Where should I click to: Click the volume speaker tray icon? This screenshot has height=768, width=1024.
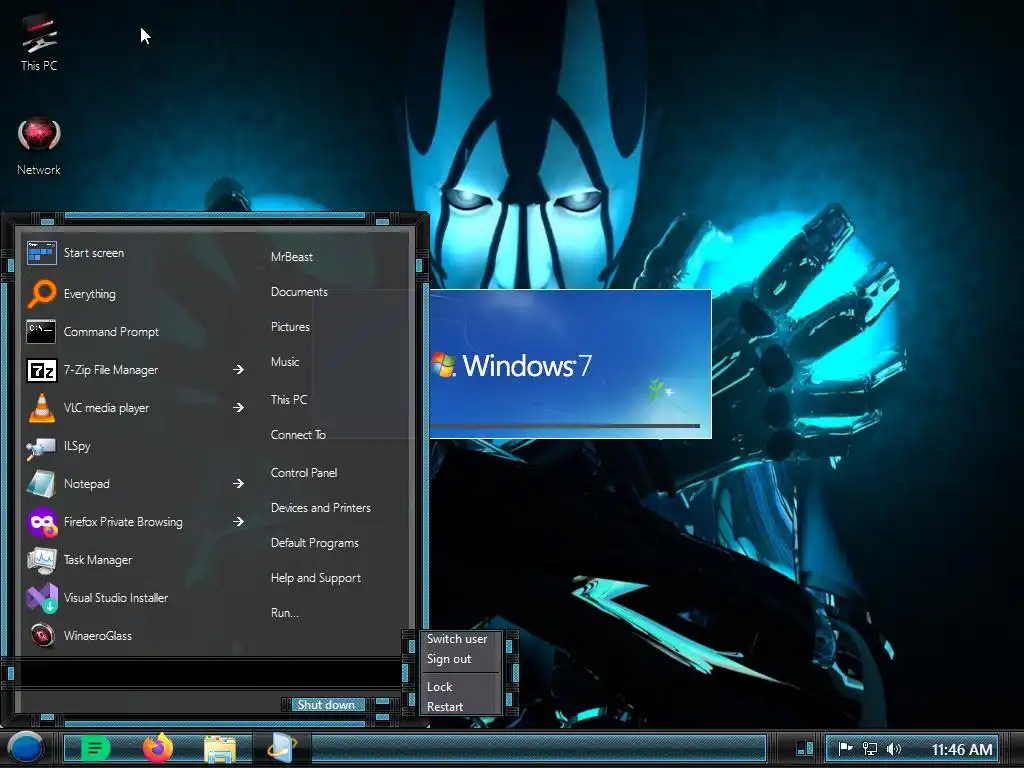(894, 748)
